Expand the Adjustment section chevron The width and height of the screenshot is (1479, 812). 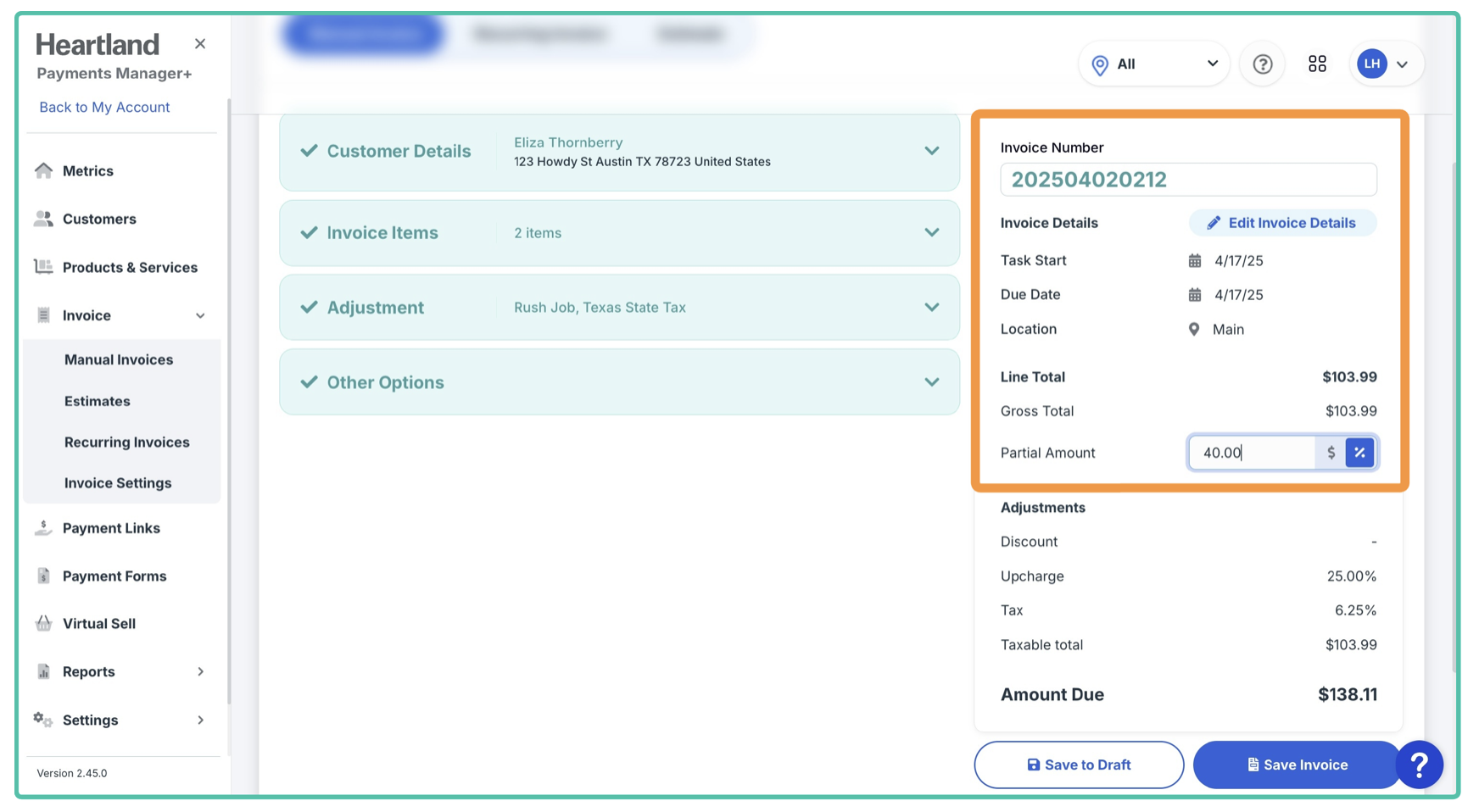pos(931,308)
